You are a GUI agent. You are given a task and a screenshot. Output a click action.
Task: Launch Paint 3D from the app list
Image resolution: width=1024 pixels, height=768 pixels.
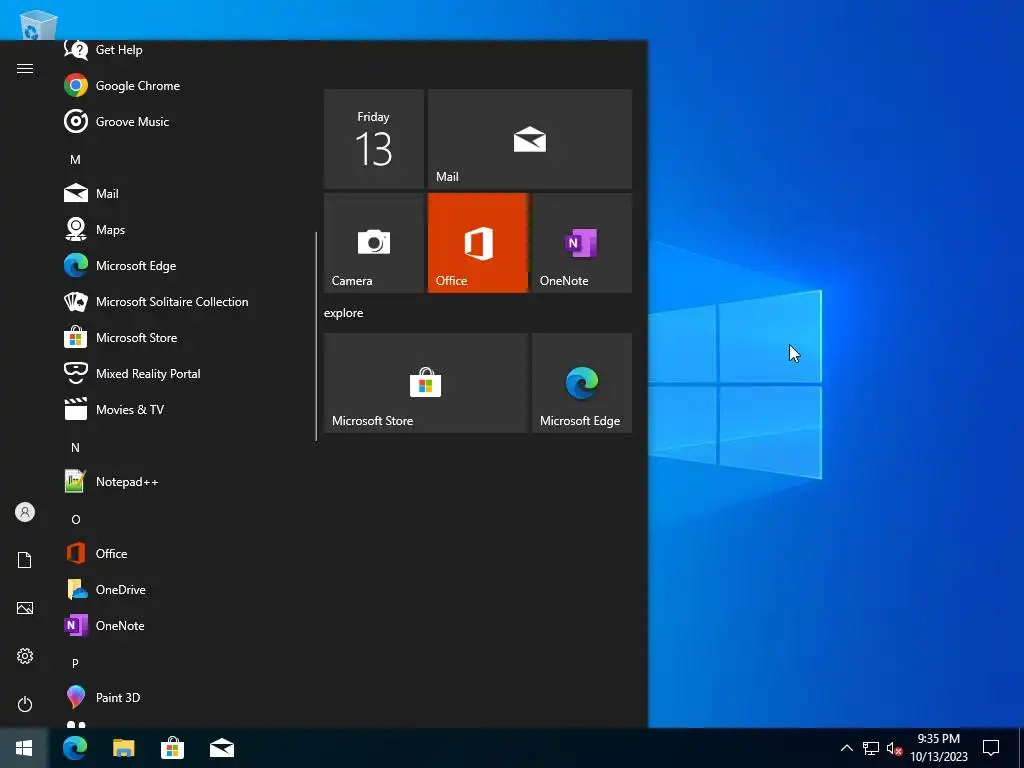[183, 697]
